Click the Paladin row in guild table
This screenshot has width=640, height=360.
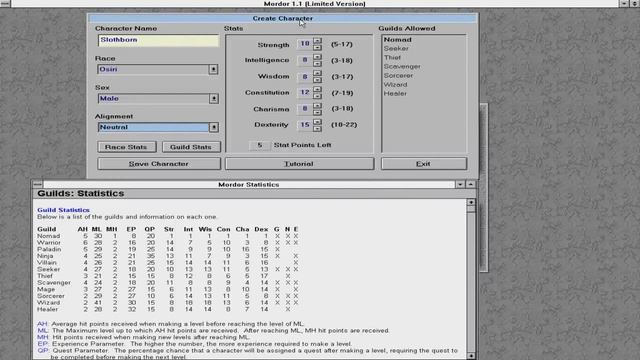point(157,249)
